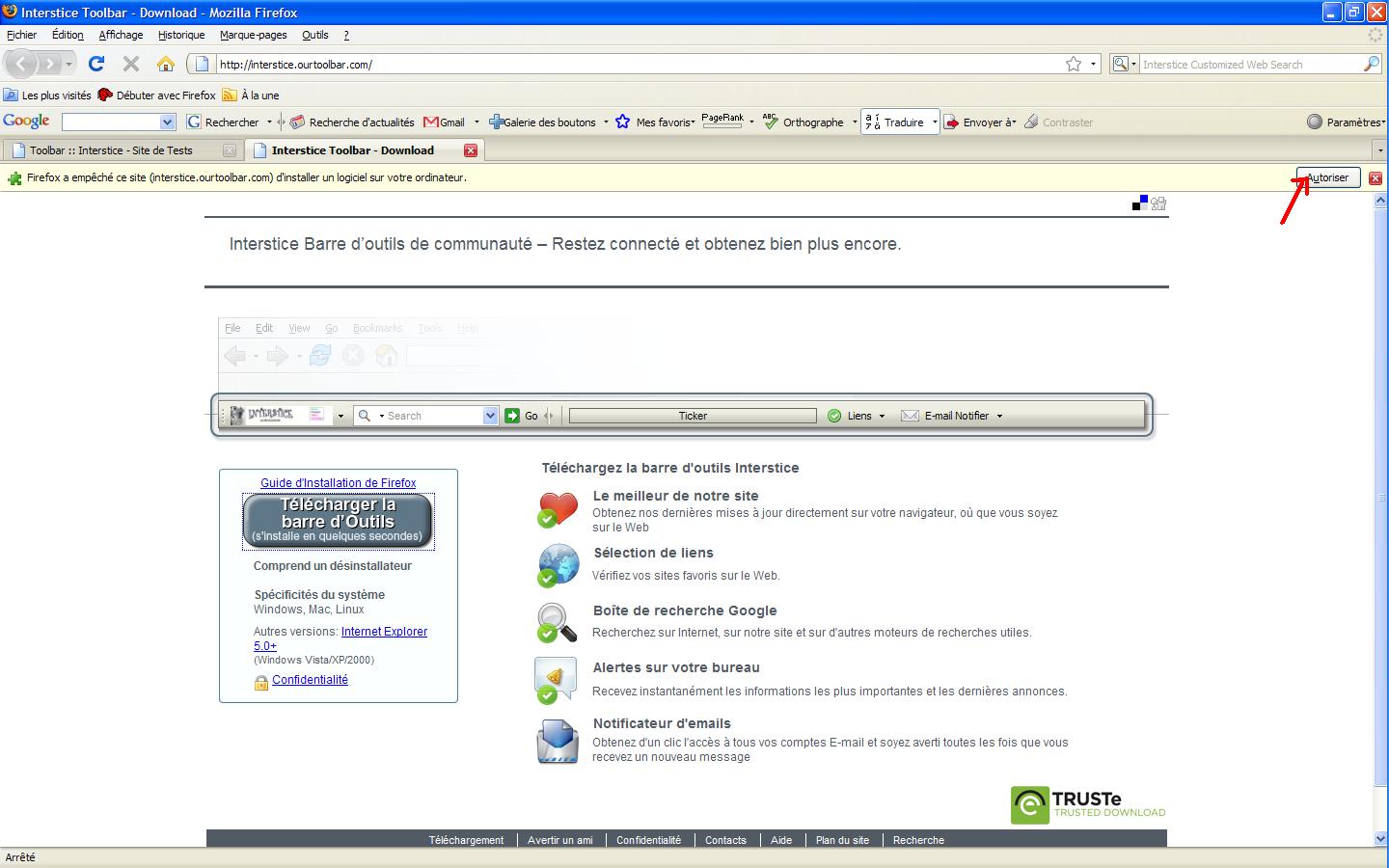1389x868 pixels.
Task: Click the search magnifier icon in search box
Action: pyautogui.click(x=1371, y=64)
